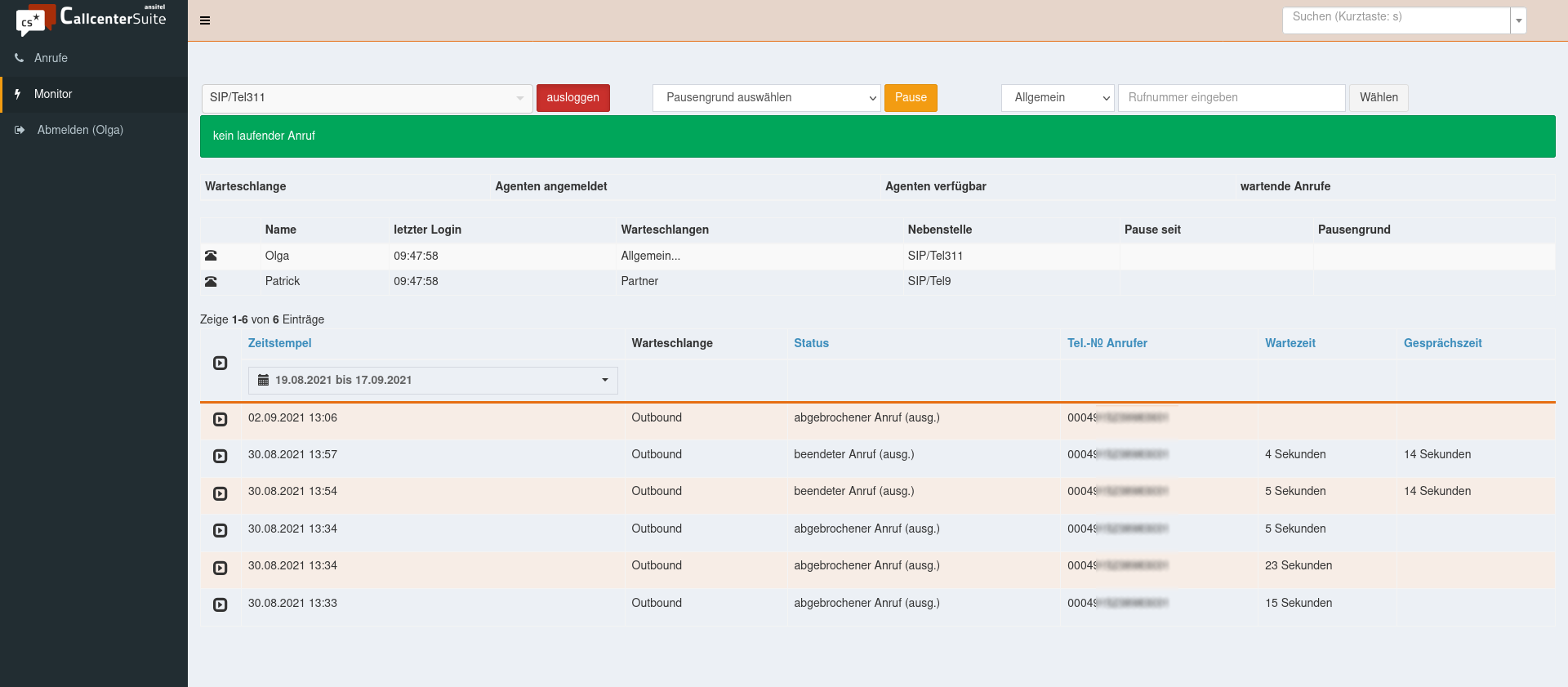Open Anrufe in the sidebar
This screenshot has height=687, width=1568.
click(x=51, y=58)
